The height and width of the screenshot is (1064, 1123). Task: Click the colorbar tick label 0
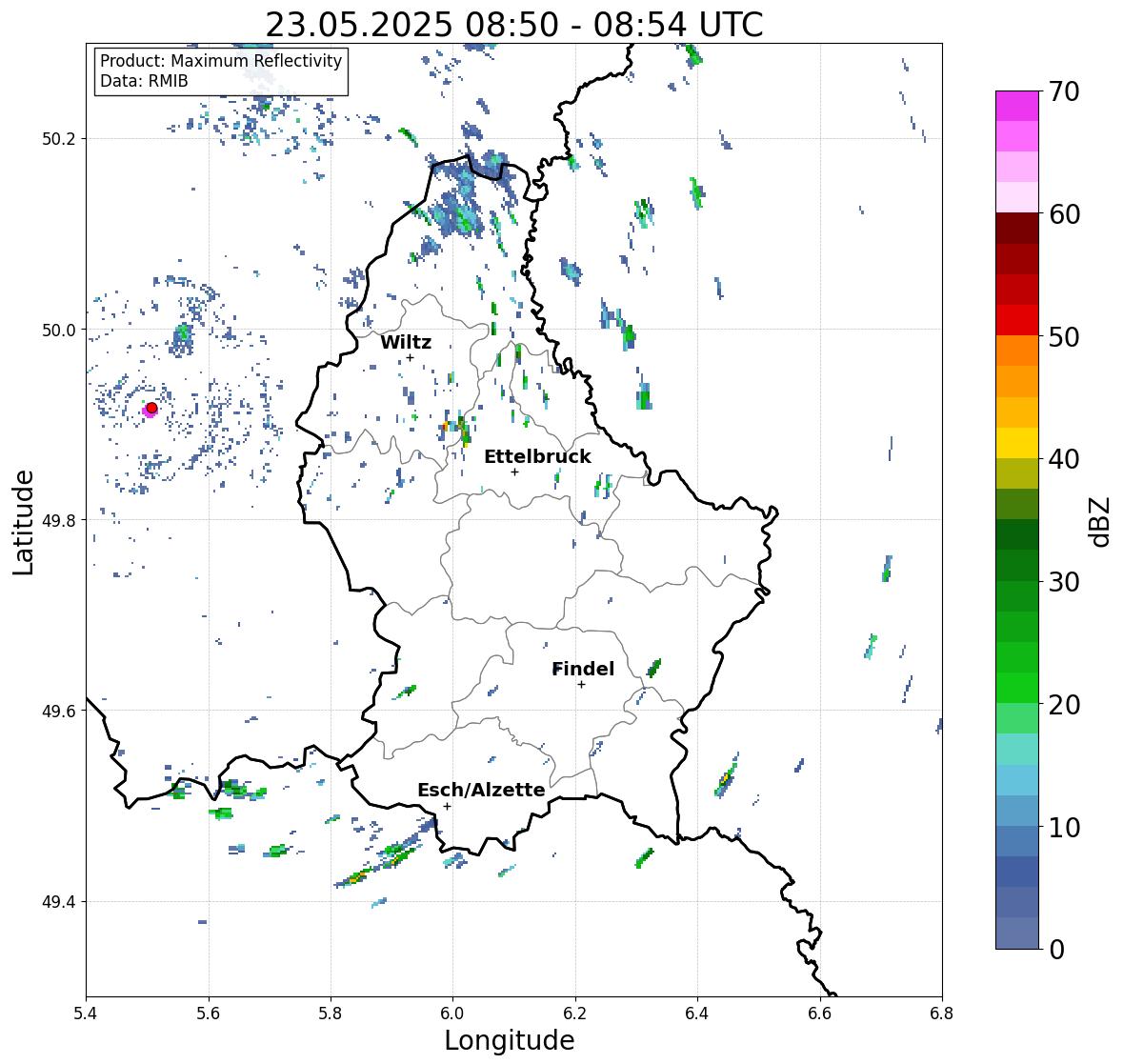(1057, 950)
